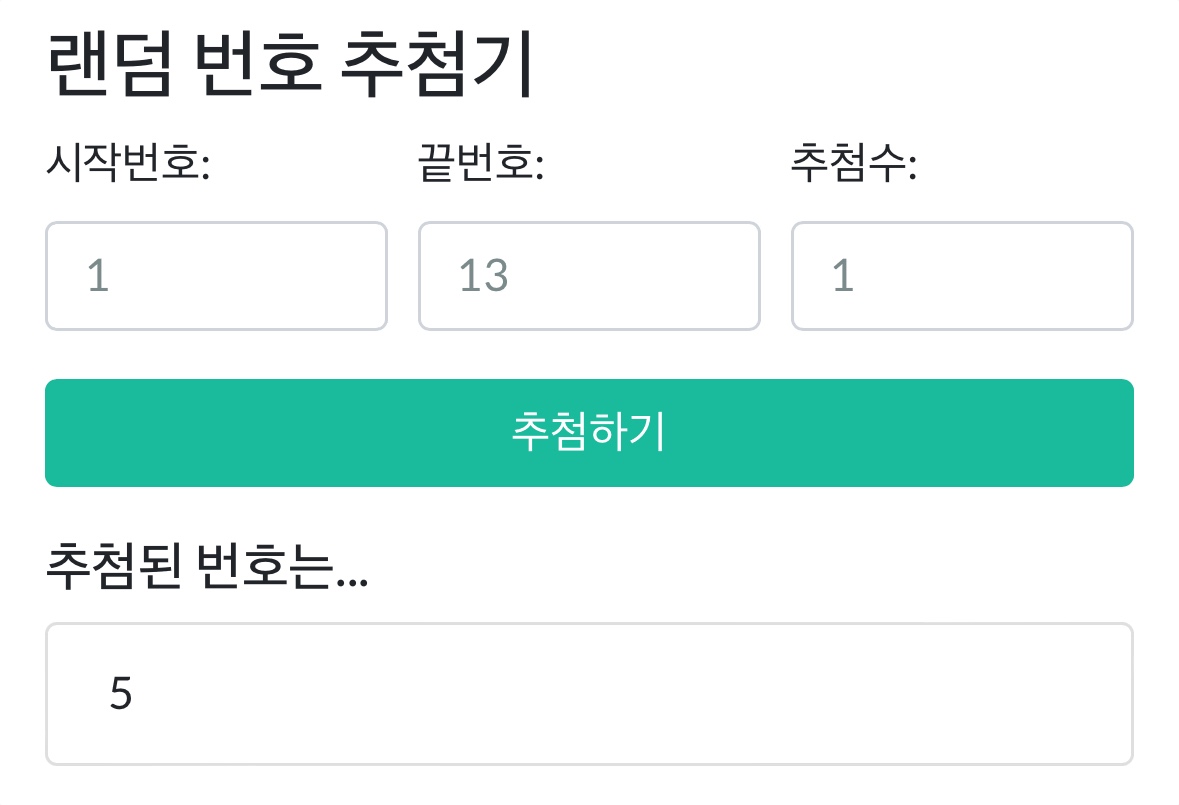Focus the 시작번호 input field
1179x805 pixels.
click(216, 276)
